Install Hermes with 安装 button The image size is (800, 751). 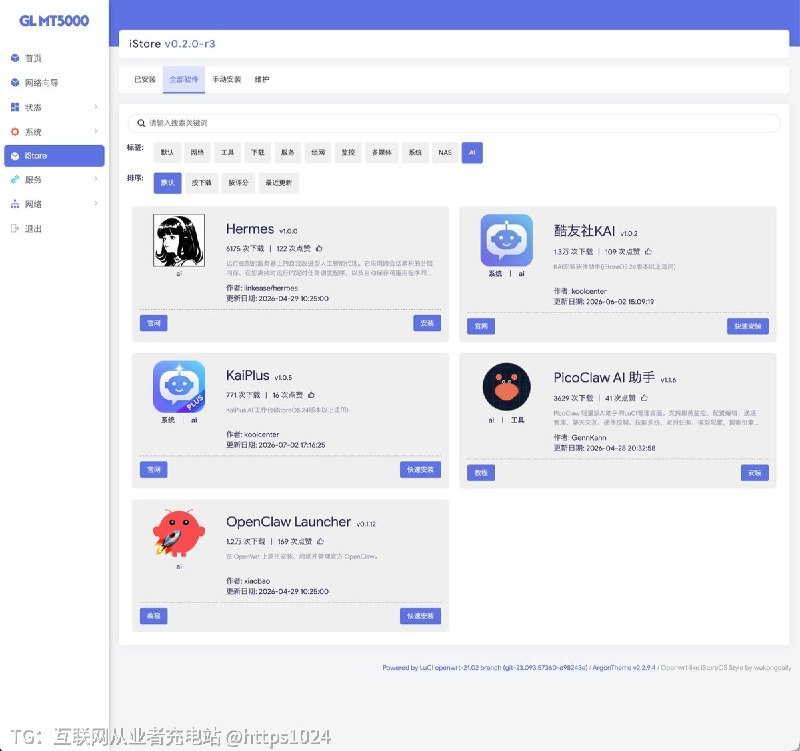pos(427,323)
